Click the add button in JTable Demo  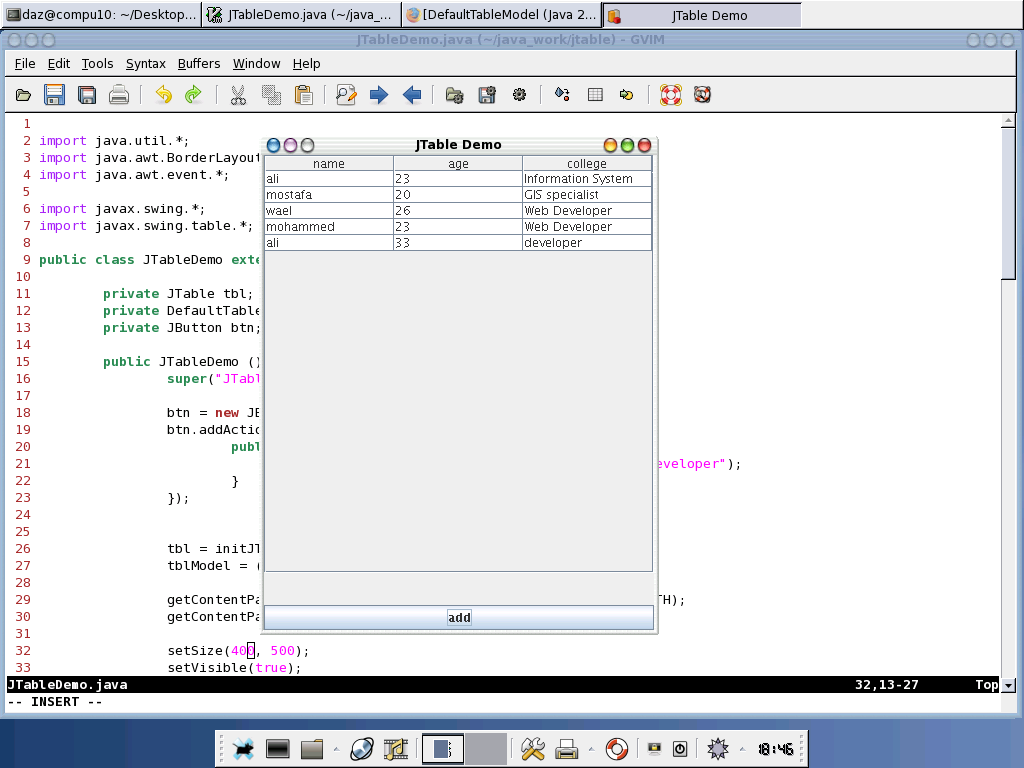click(458, 618)
